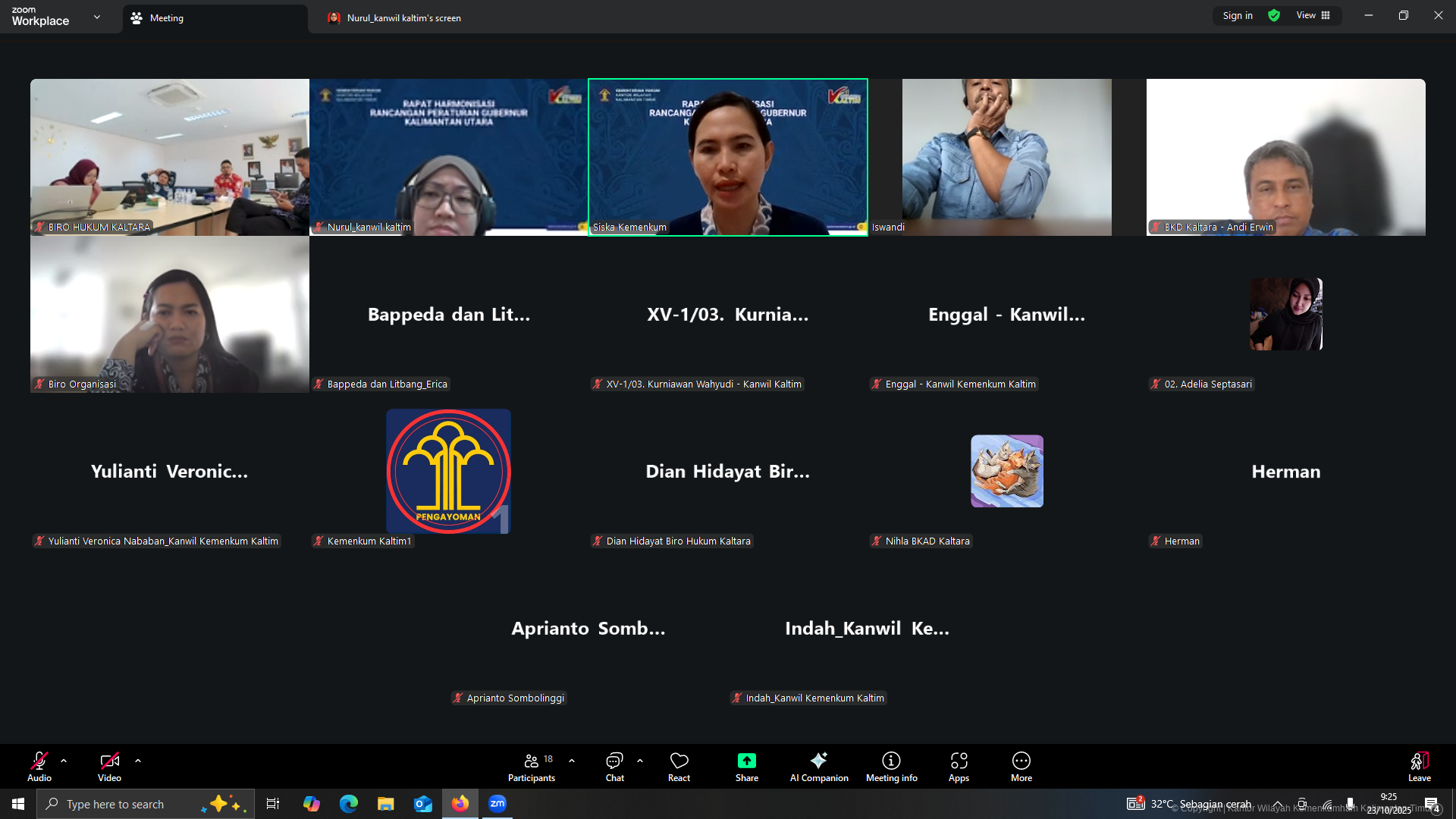Expand the Participants options arrow
The image size is (1456, 819).
click(x=572, y=761)
